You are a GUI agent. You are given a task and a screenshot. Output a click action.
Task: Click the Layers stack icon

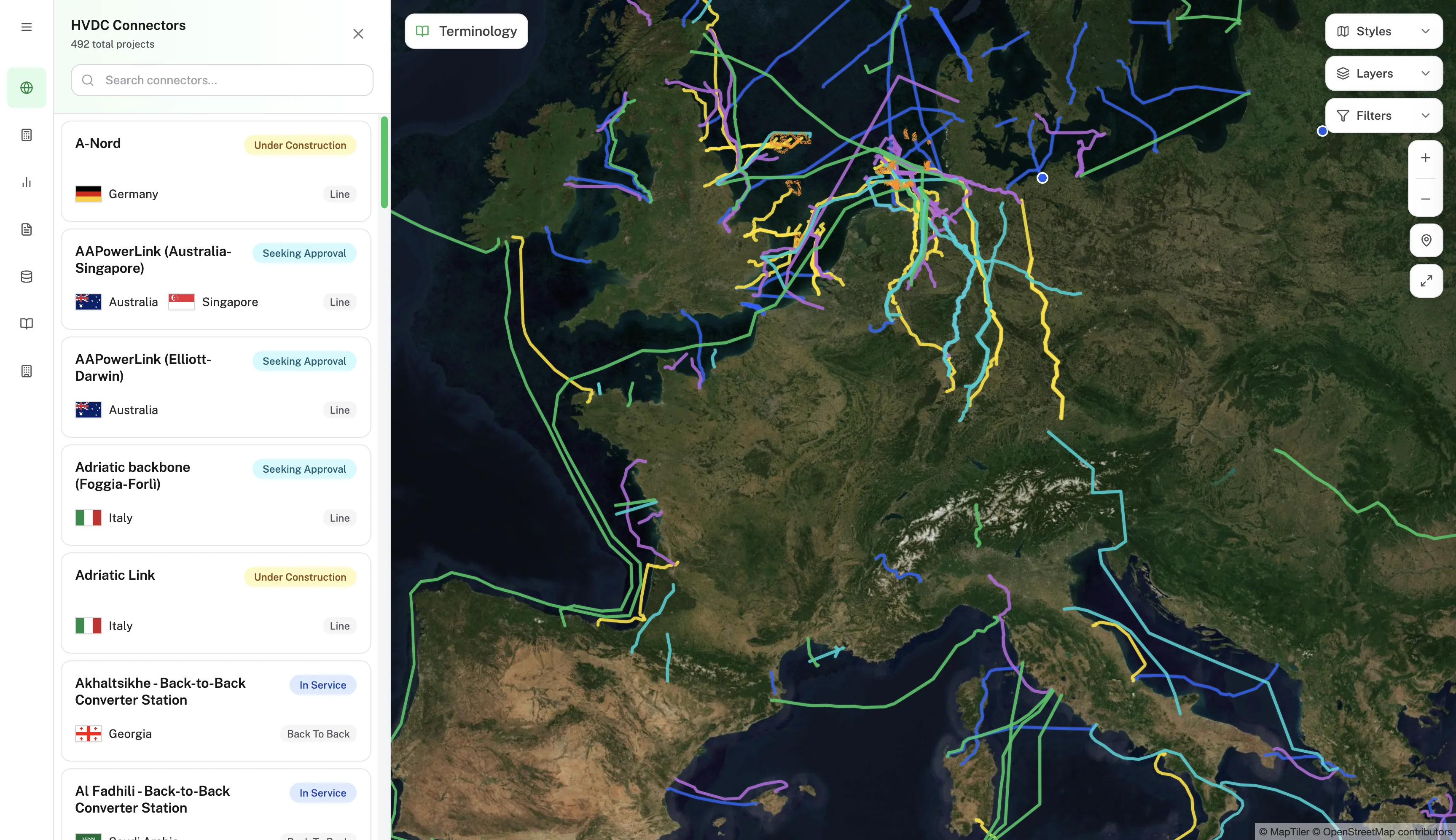point(1343,73)
